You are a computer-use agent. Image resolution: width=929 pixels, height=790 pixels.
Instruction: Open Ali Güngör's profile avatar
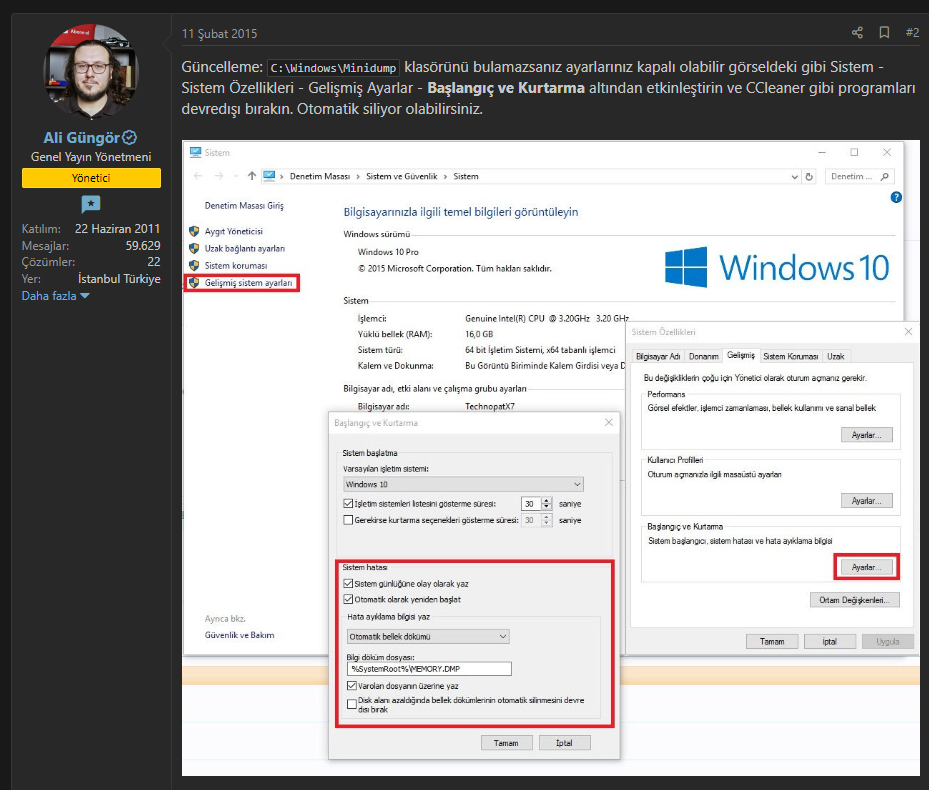(x=91, y=71)
